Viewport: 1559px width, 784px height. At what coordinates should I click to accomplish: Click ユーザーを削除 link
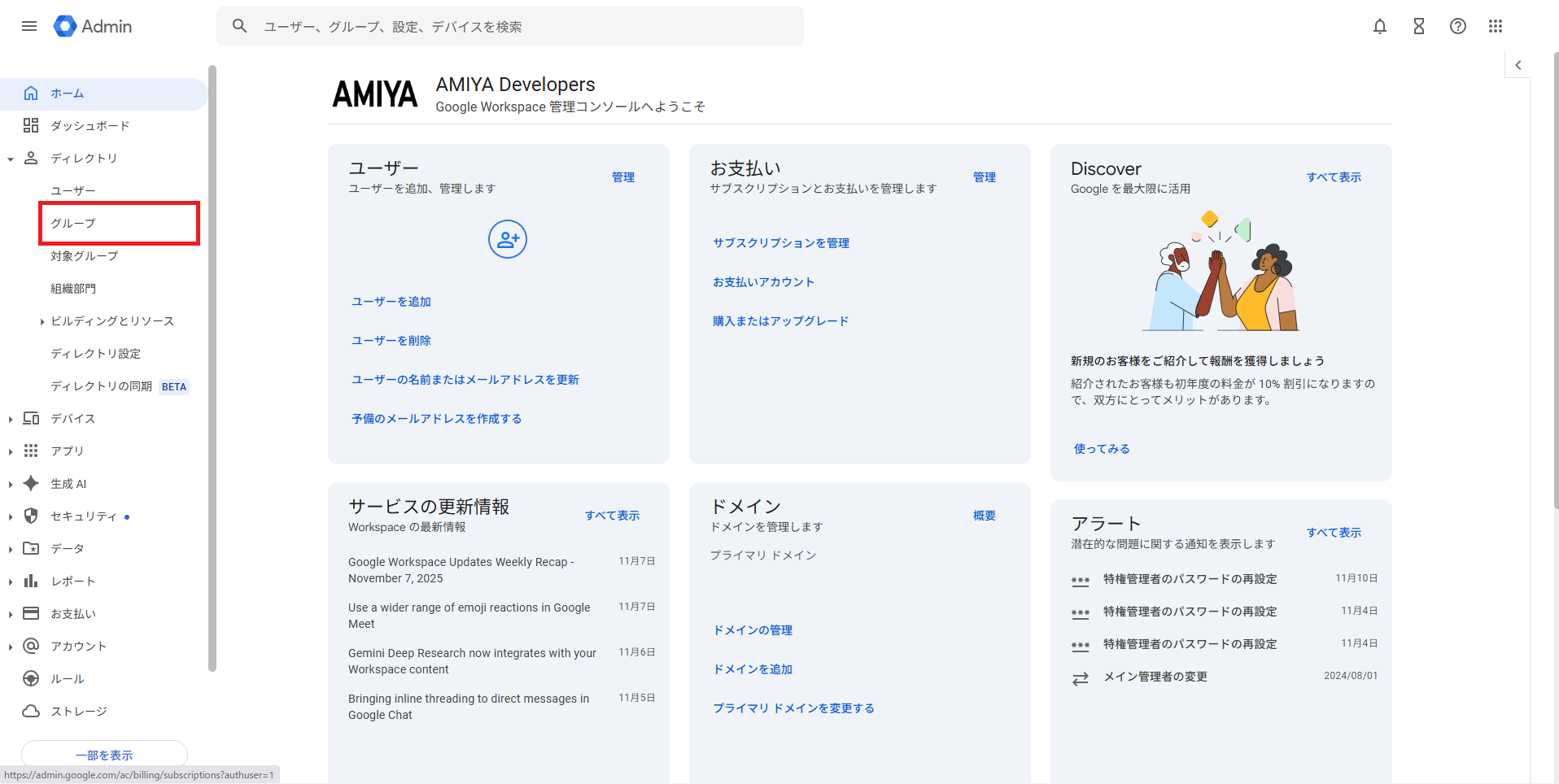point(391,340)
